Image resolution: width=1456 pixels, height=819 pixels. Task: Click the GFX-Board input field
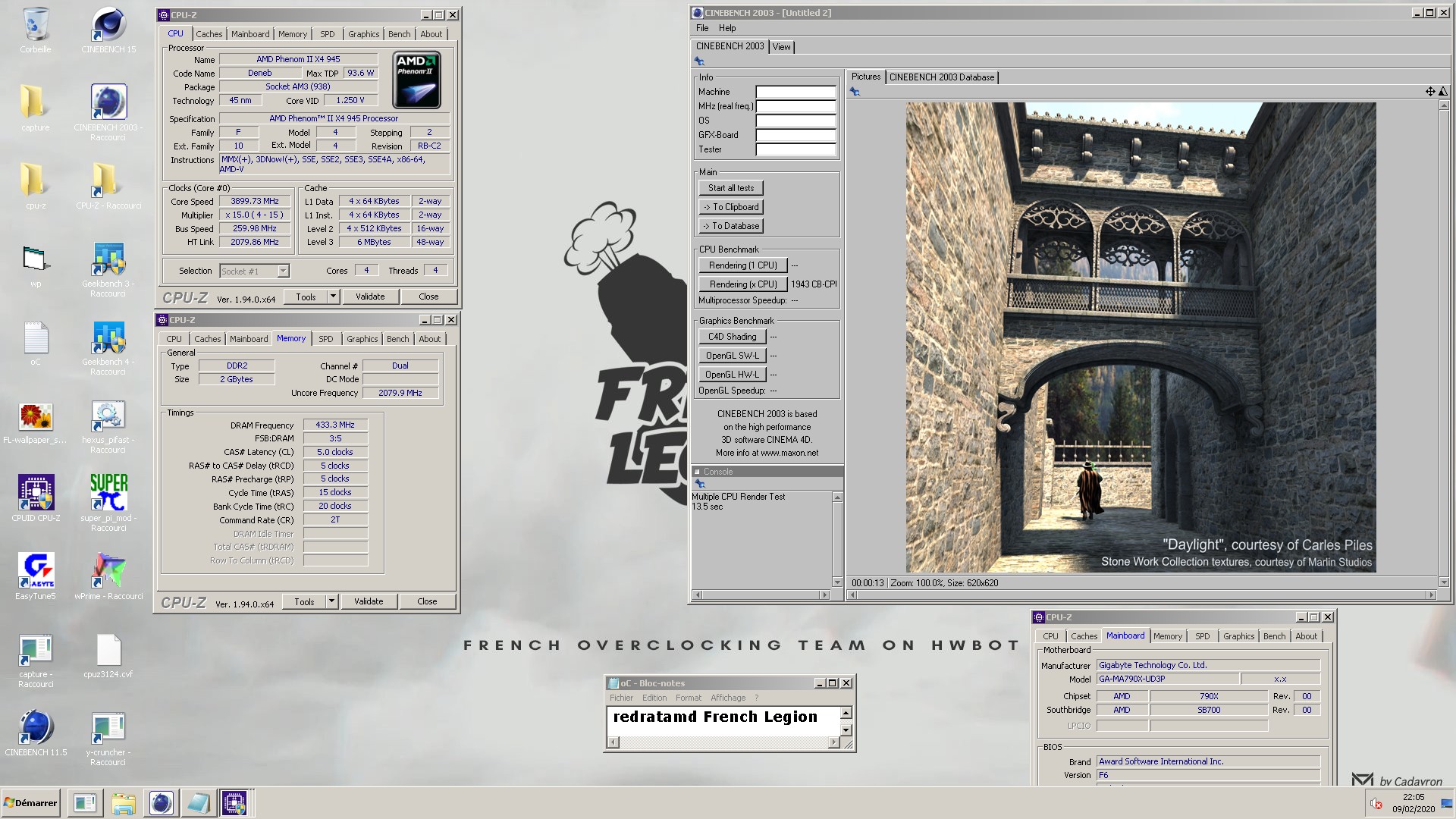coord(795,135)
